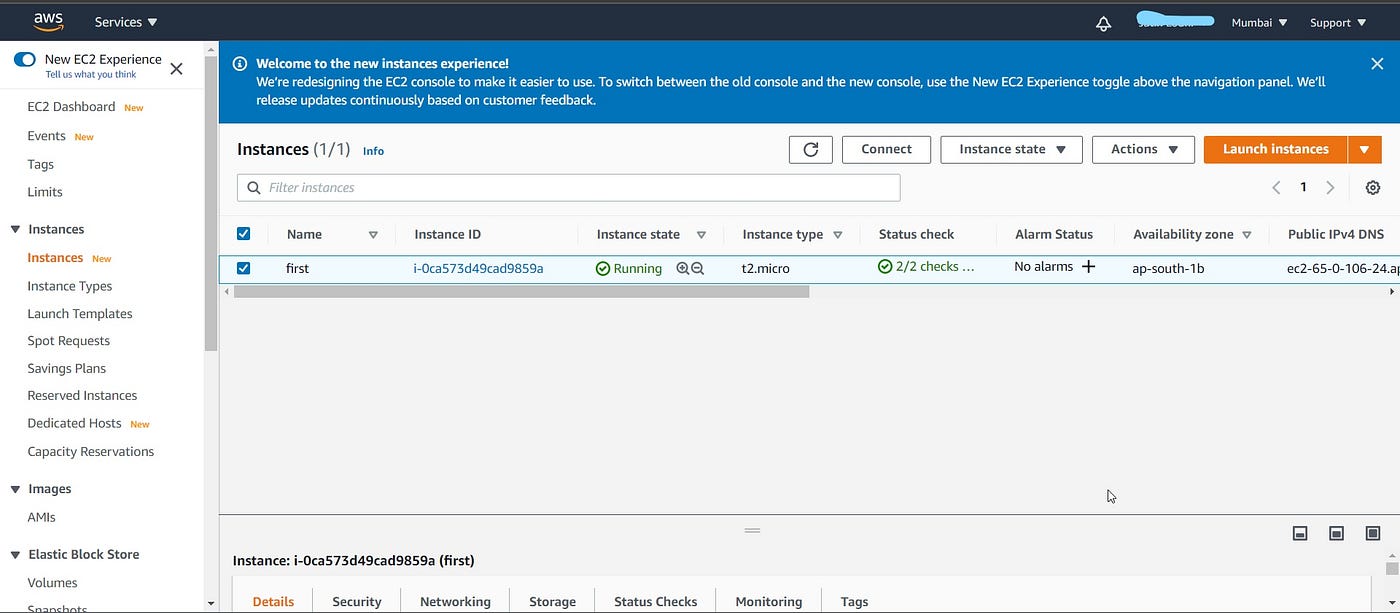Switch to the Storage tab
The width and height of the screenshot is (1400, 613).
552,601
